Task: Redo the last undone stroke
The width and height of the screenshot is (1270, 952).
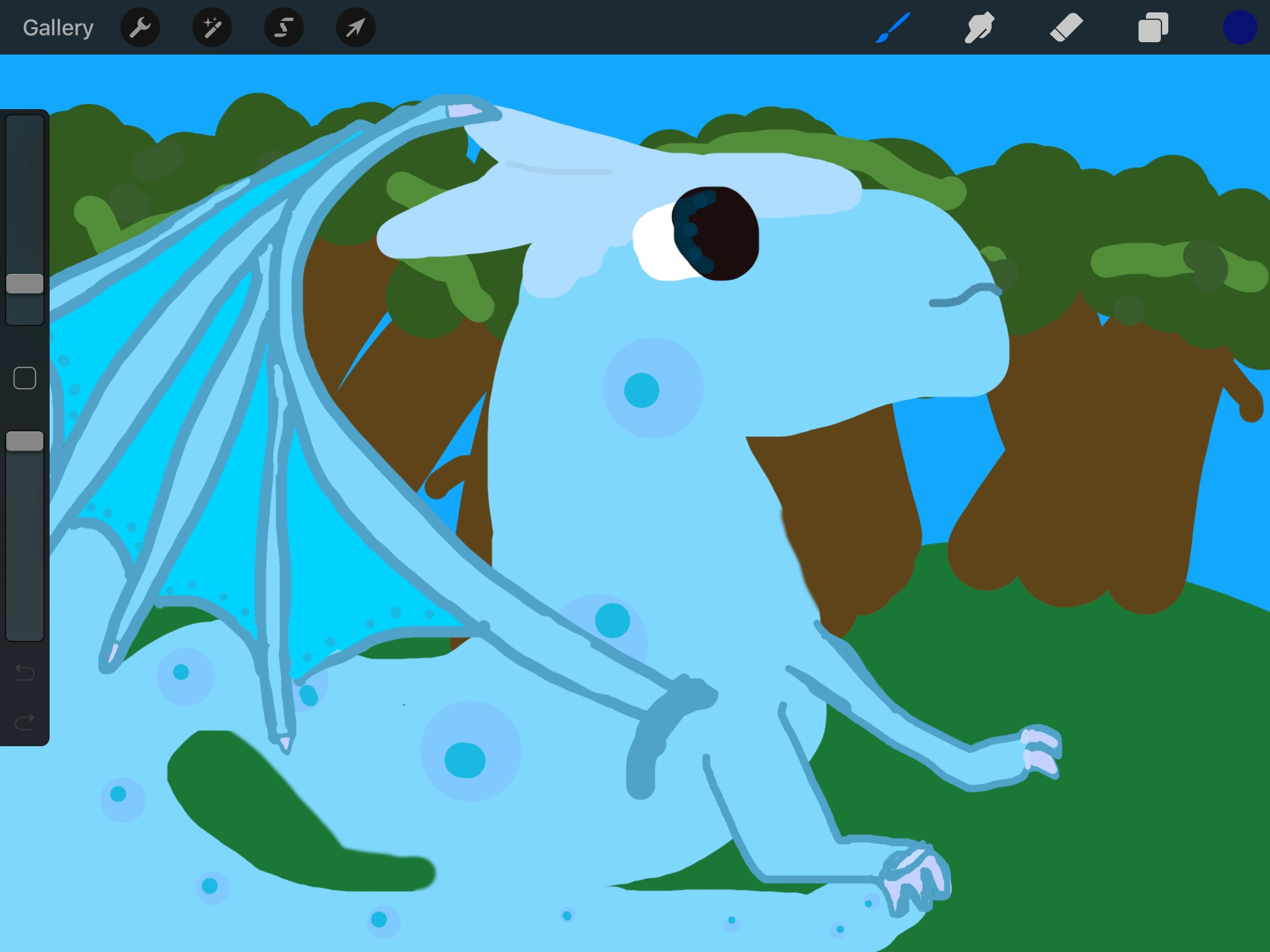Action: coord(25,722)
